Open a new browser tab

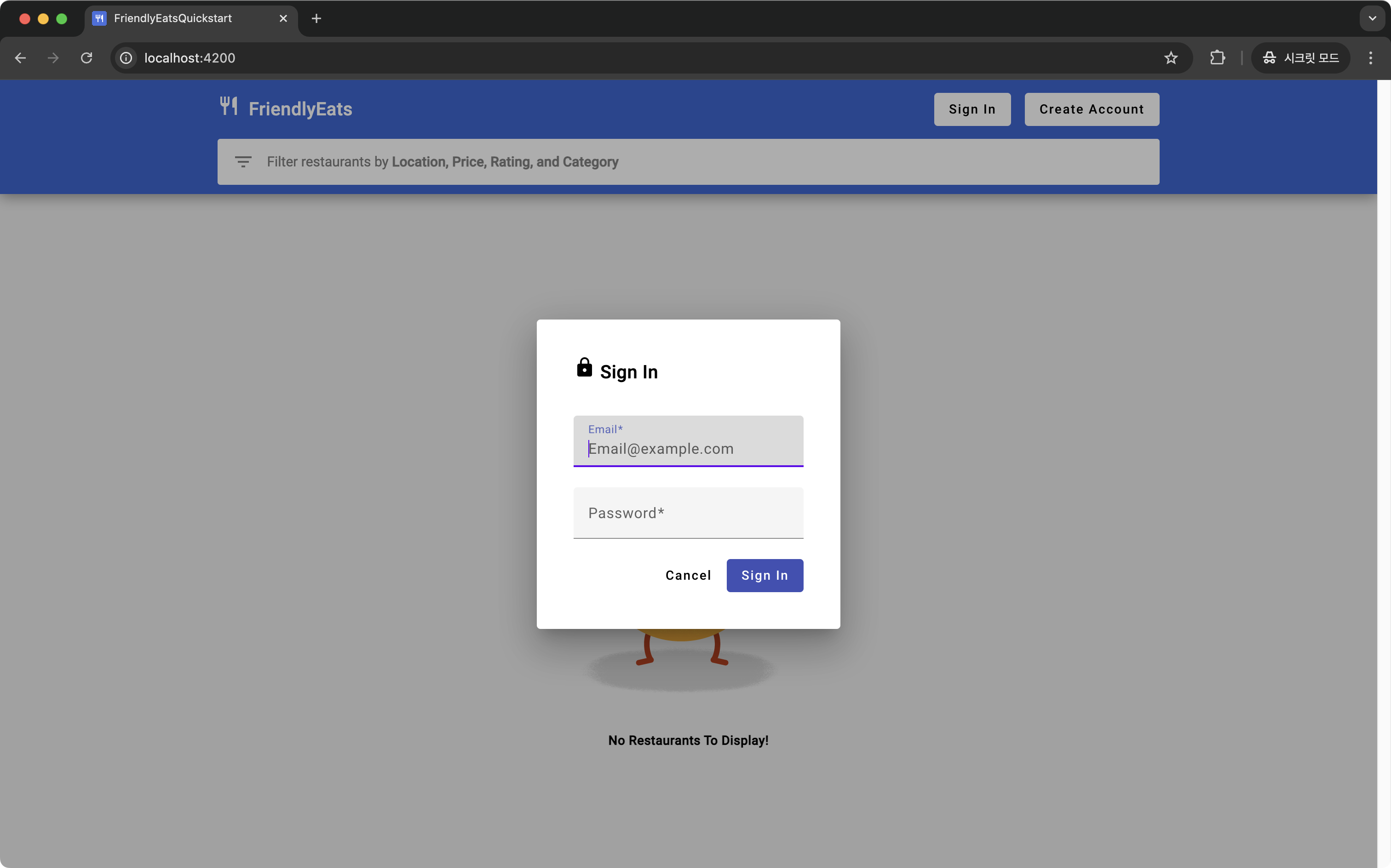316,18
